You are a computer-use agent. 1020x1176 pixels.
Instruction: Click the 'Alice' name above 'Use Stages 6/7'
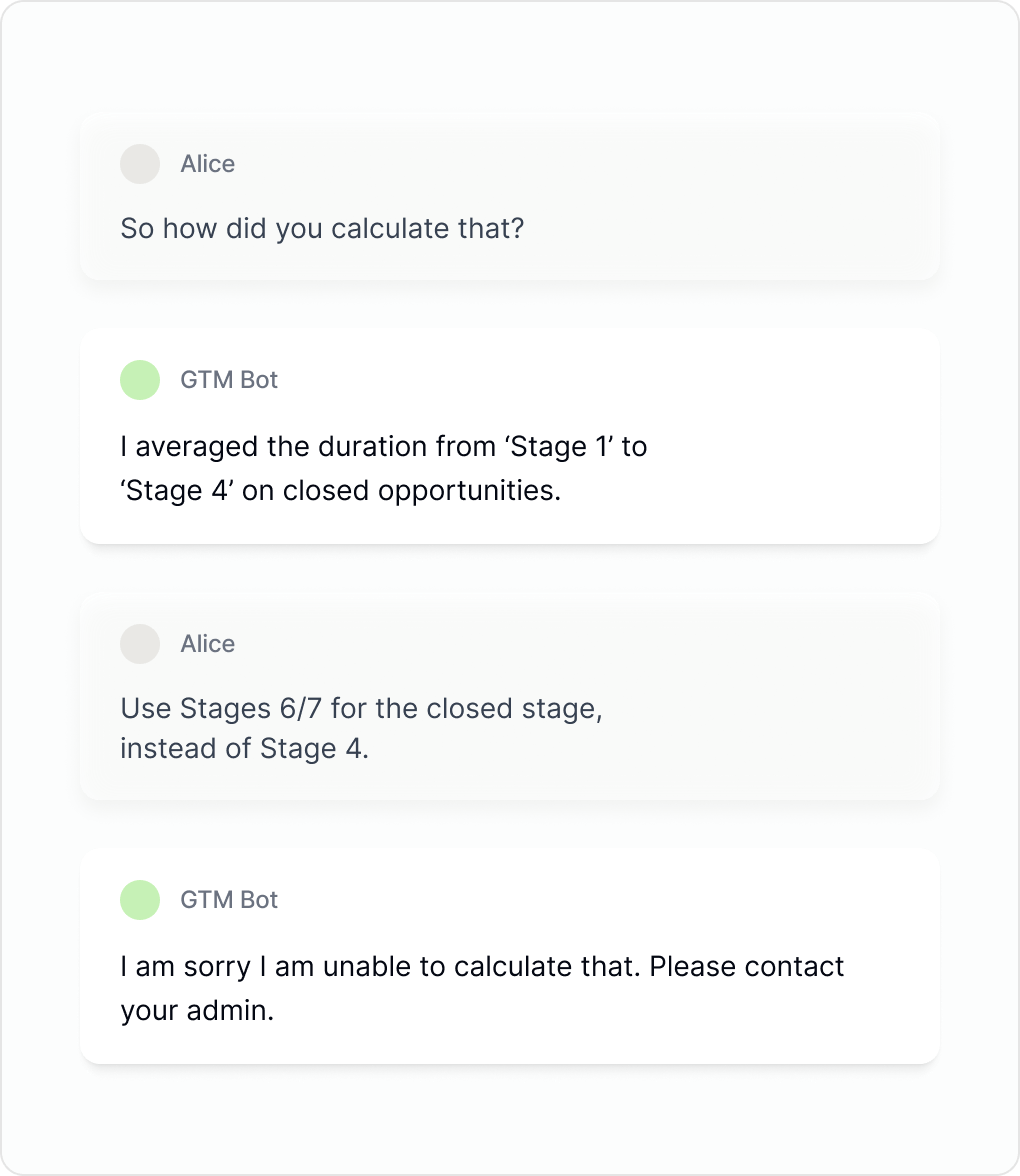point(208,644)
